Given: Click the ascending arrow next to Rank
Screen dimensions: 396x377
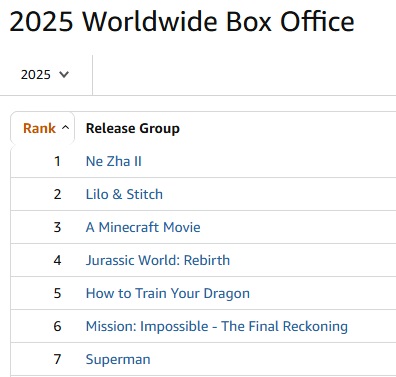Looking at the screenshot, I should coord(66,128).
